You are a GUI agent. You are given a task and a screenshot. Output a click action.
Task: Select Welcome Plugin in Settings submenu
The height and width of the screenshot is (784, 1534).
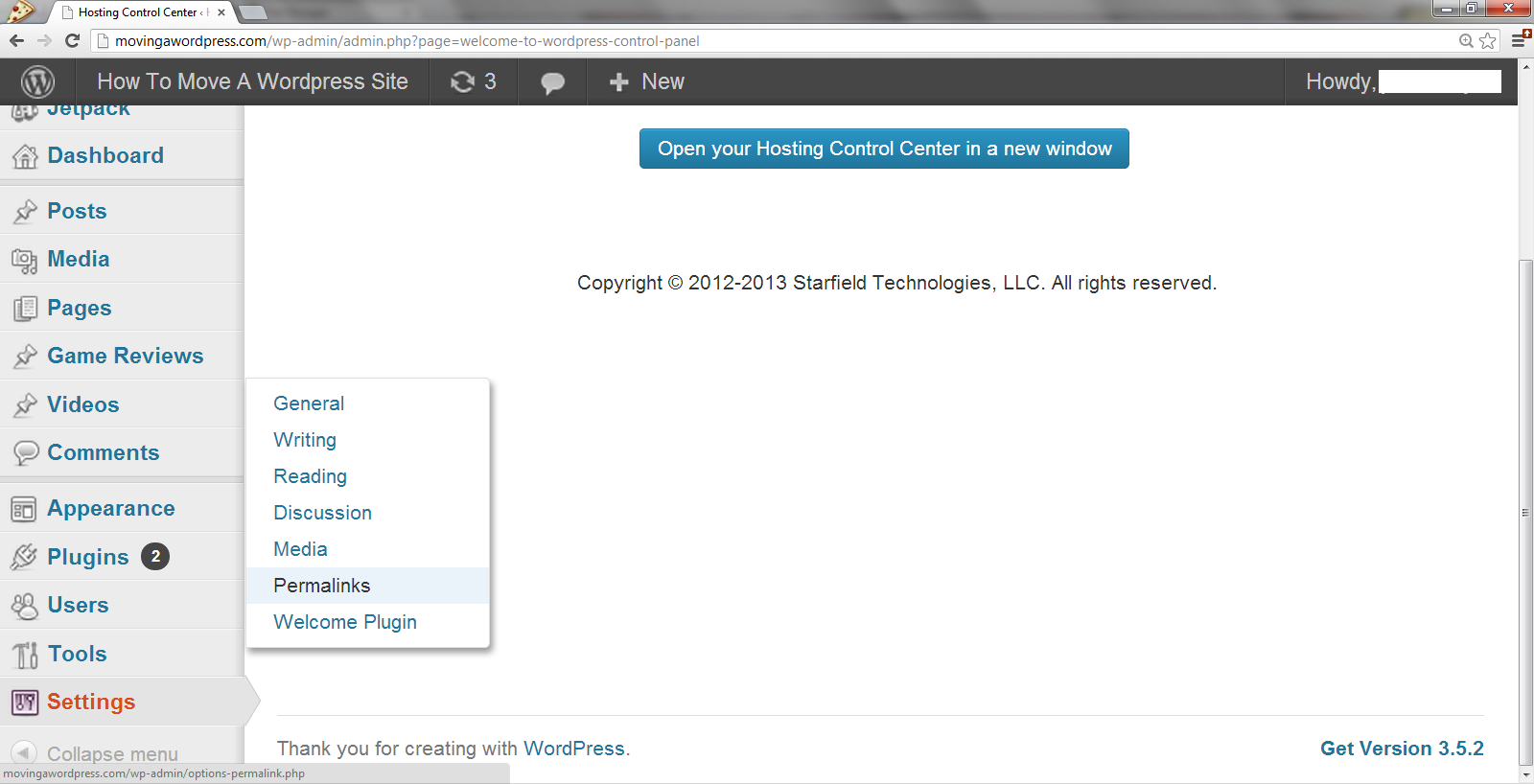(345, 622)
